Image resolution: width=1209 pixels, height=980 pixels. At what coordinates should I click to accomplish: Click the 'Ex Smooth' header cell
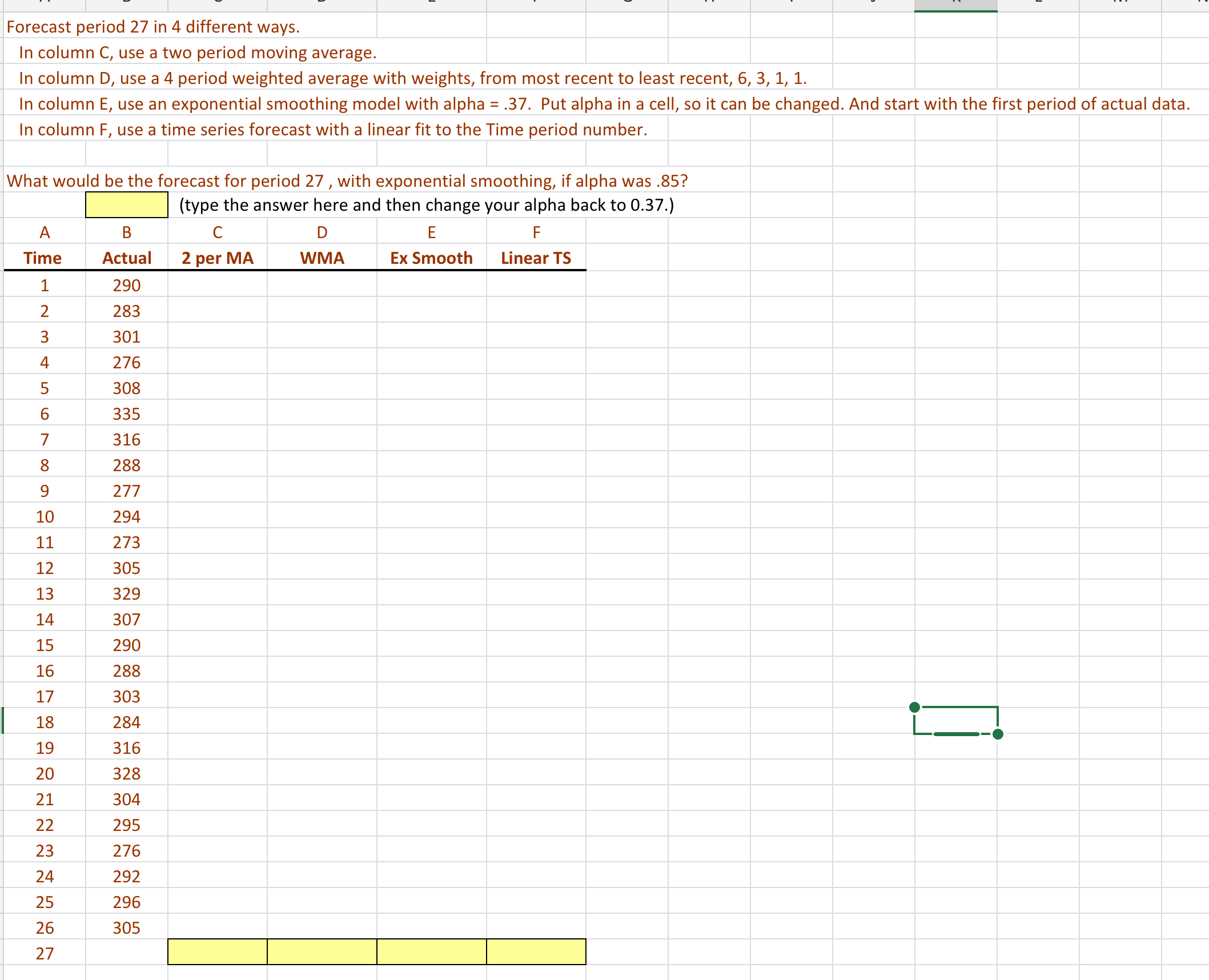tap(431, 258)
